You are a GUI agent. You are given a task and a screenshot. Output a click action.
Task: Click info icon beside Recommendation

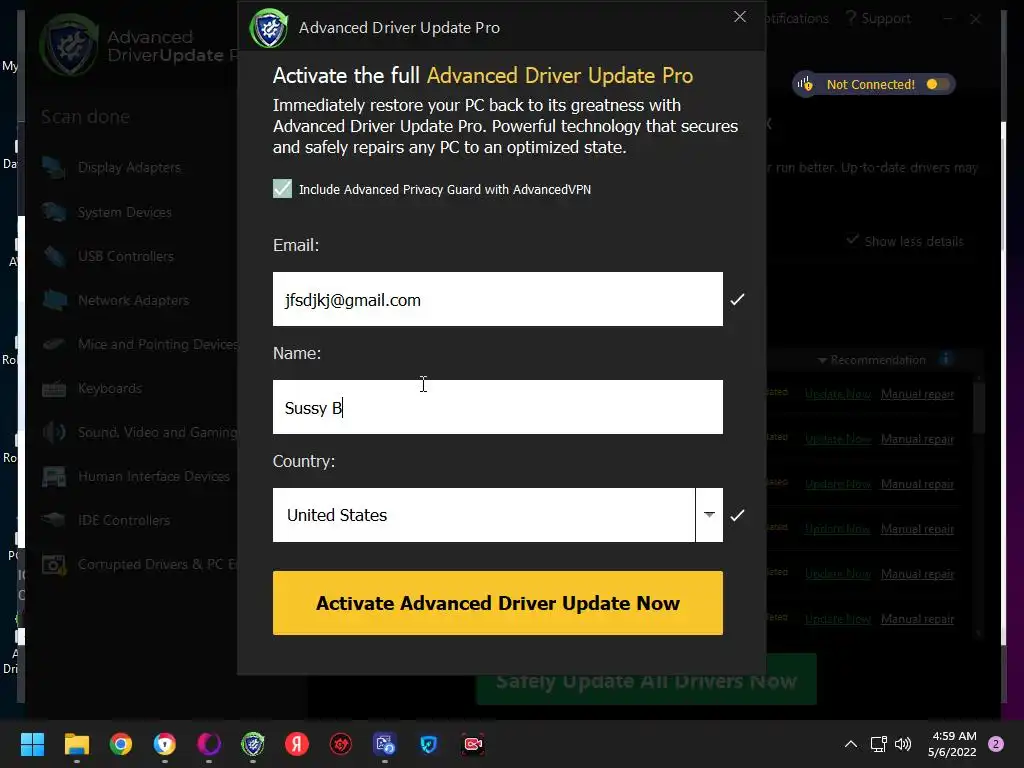pyautogui.click(x=945, y=359)
